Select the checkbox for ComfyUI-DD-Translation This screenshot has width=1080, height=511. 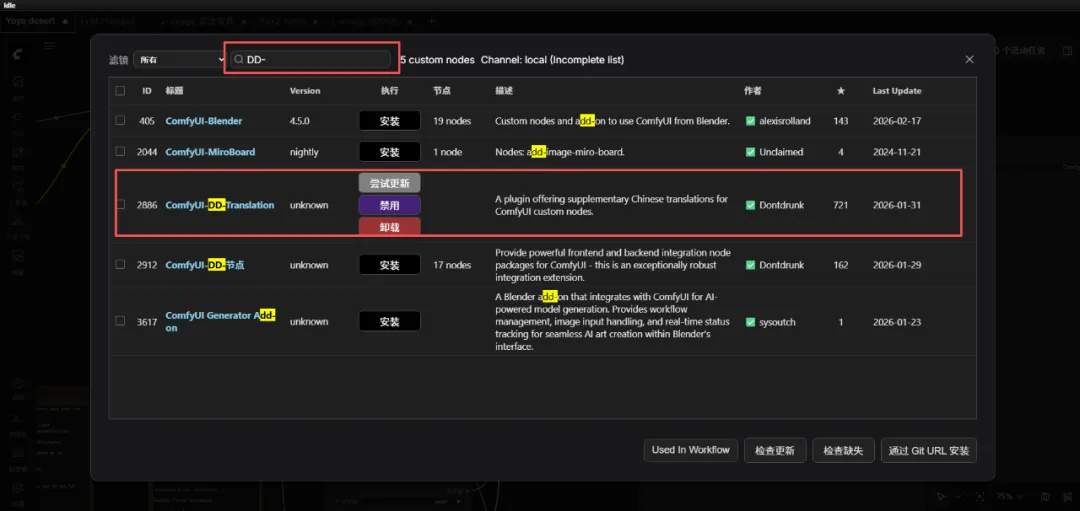121,205
